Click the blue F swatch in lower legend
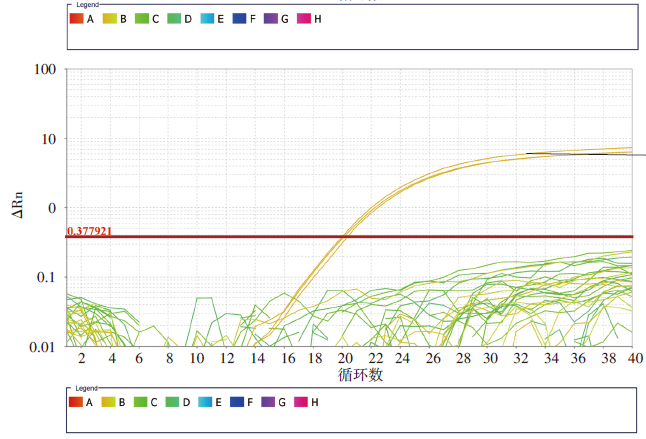 239,402
